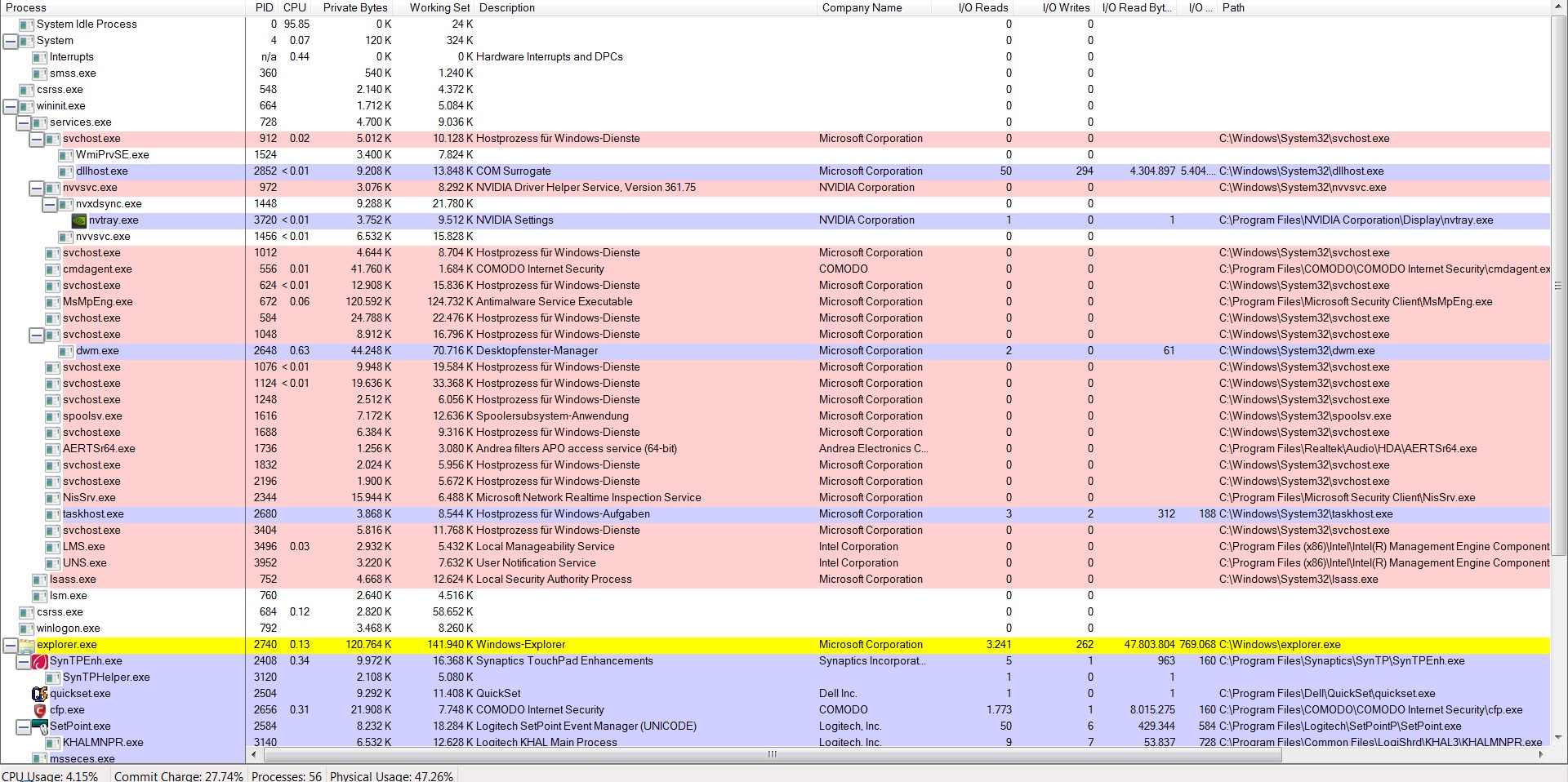Click the Windows-Explorer description cell
Viewport: 1568px width, 782px height.
[521, 645]
